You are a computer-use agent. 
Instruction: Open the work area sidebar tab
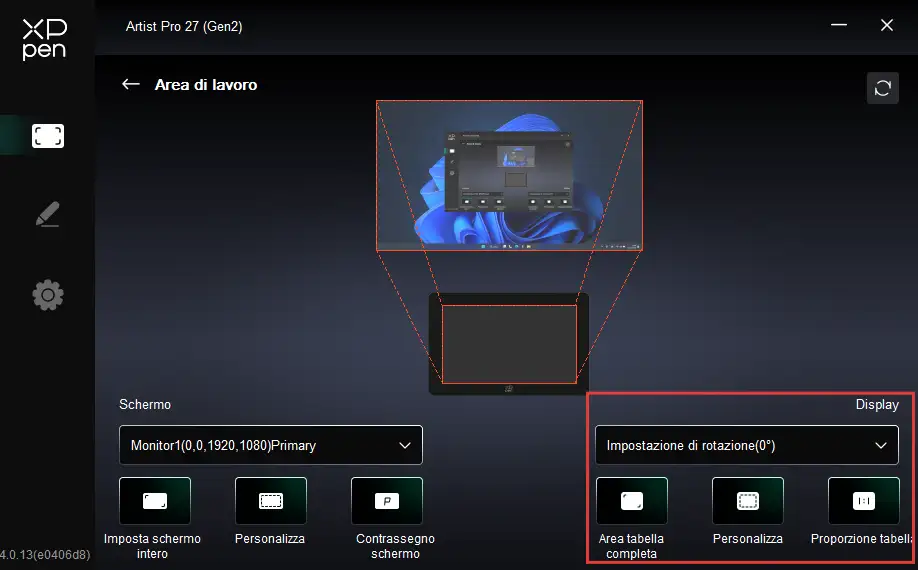point(48,136)
